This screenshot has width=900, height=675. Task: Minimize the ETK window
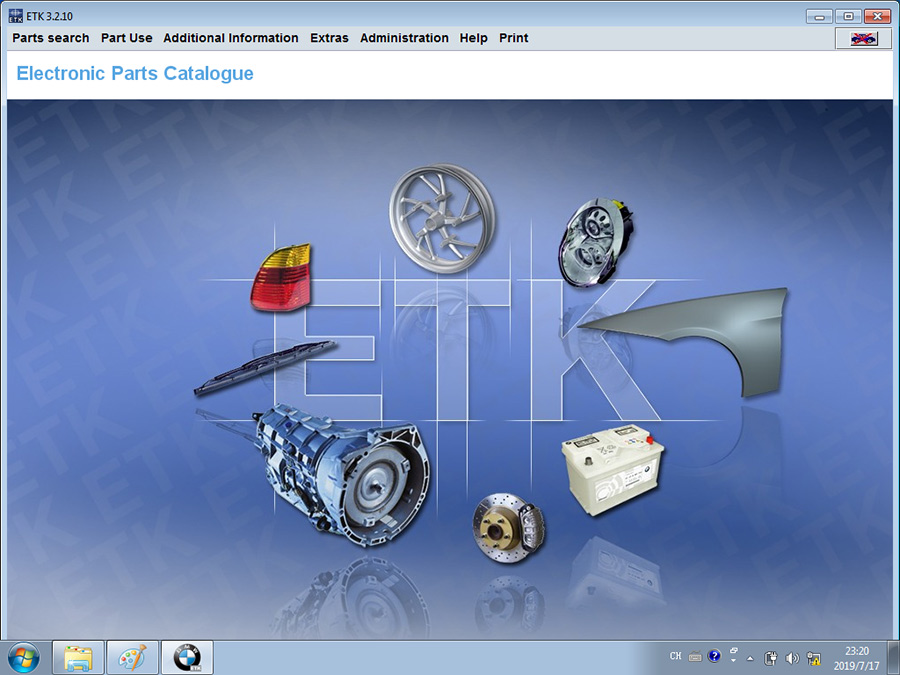click(x=819, y=17)
